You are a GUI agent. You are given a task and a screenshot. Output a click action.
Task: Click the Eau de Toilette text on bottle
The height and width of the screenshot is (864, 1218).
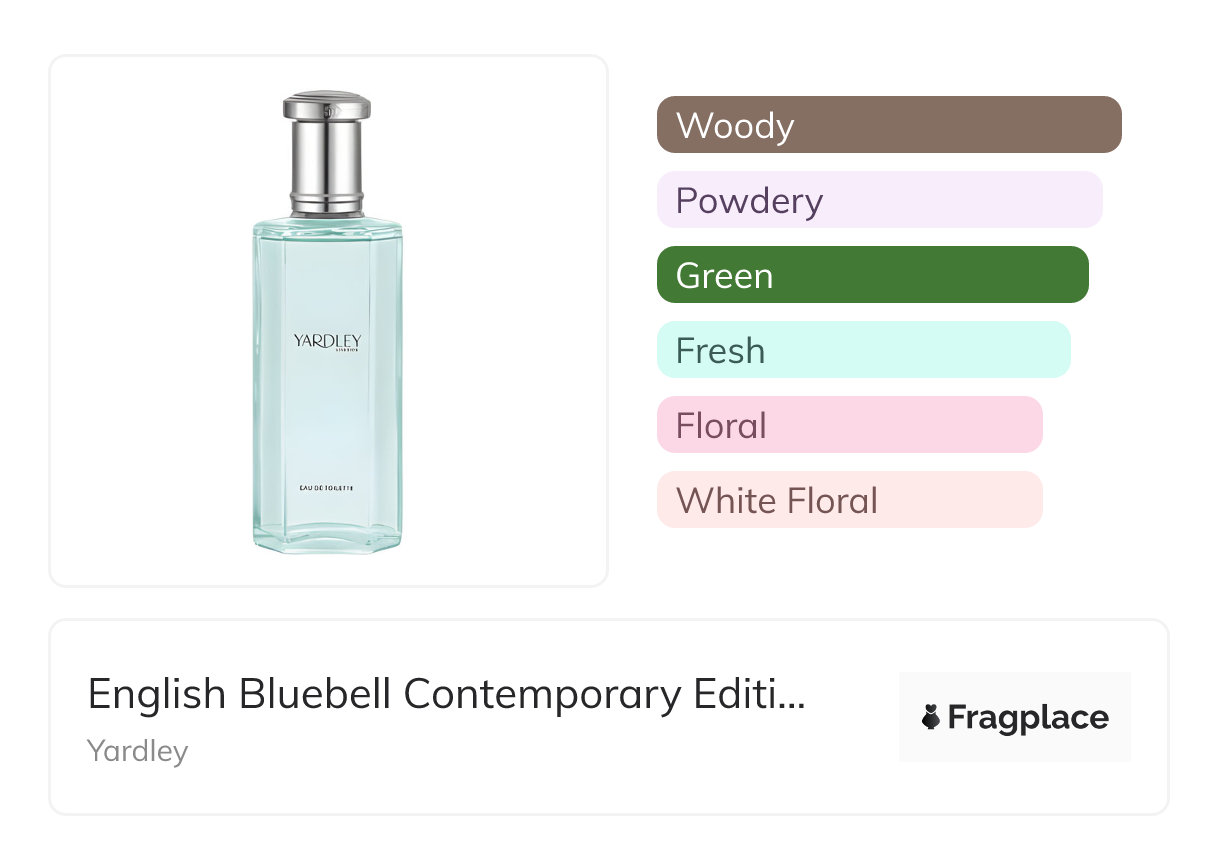(327, 486)
